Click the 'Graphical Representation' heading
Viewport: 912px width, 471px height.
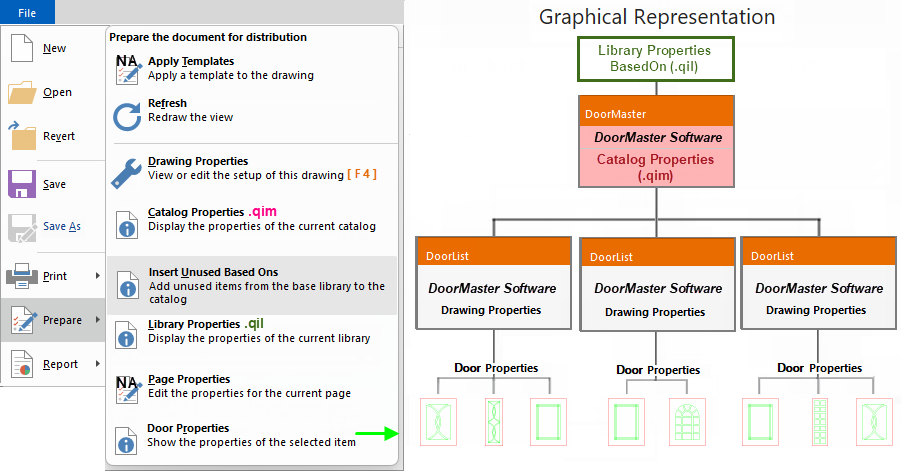tap(657, 17)
